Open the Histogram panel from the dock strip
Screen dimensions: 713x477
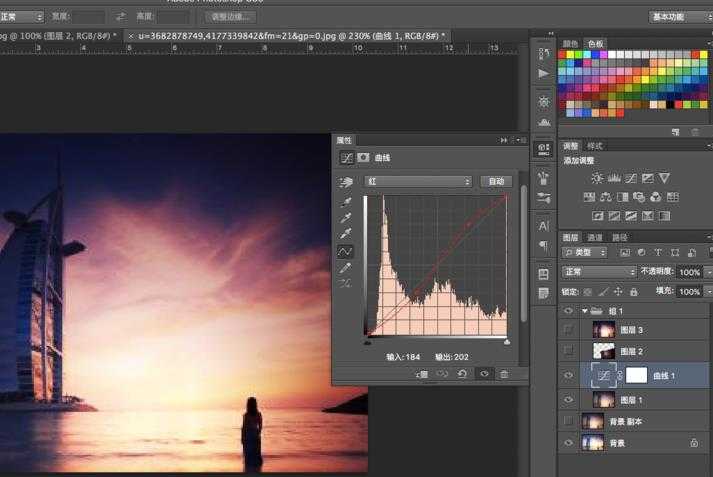[543, 101]
